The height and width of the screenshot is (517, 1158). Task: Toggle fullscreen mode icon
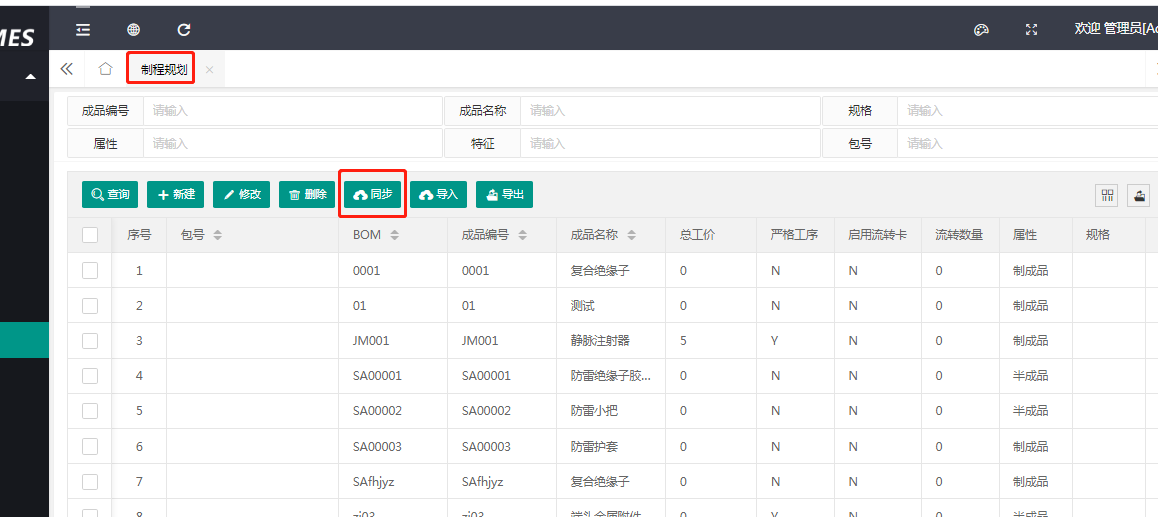(x=1031, y=30)
